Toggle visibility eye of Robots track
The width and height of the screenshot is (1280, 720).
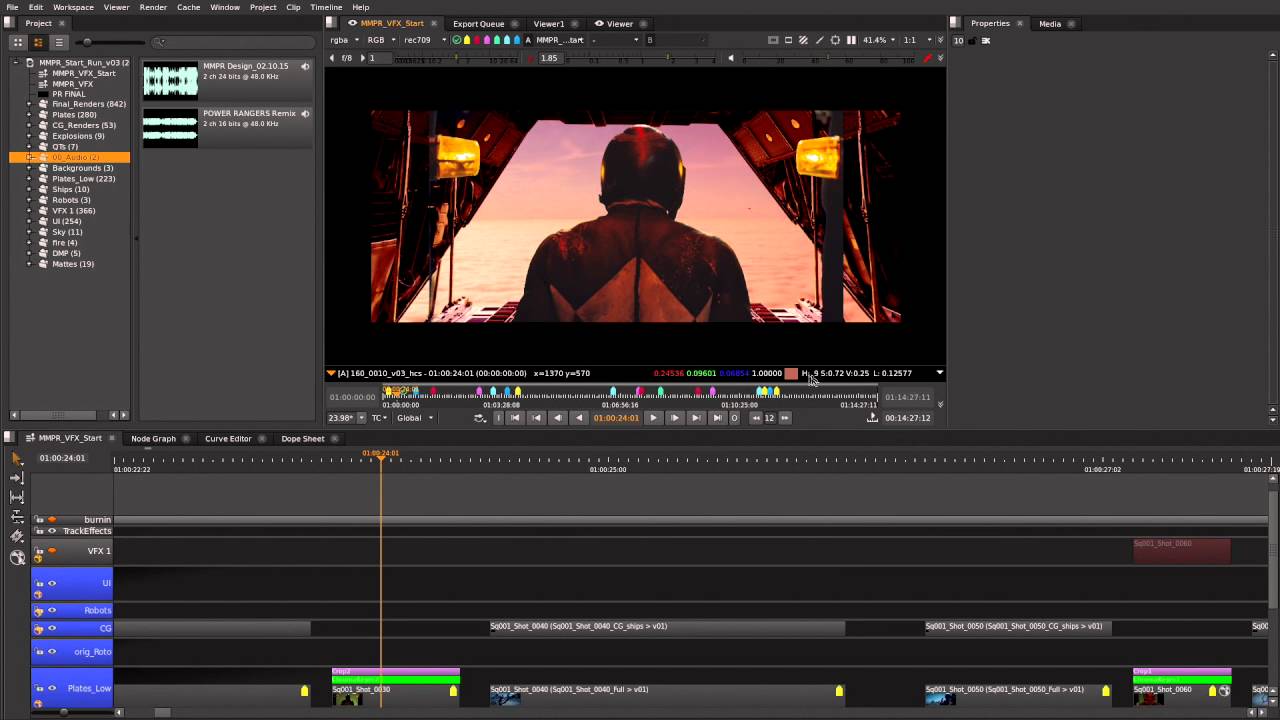click(52, 610)
